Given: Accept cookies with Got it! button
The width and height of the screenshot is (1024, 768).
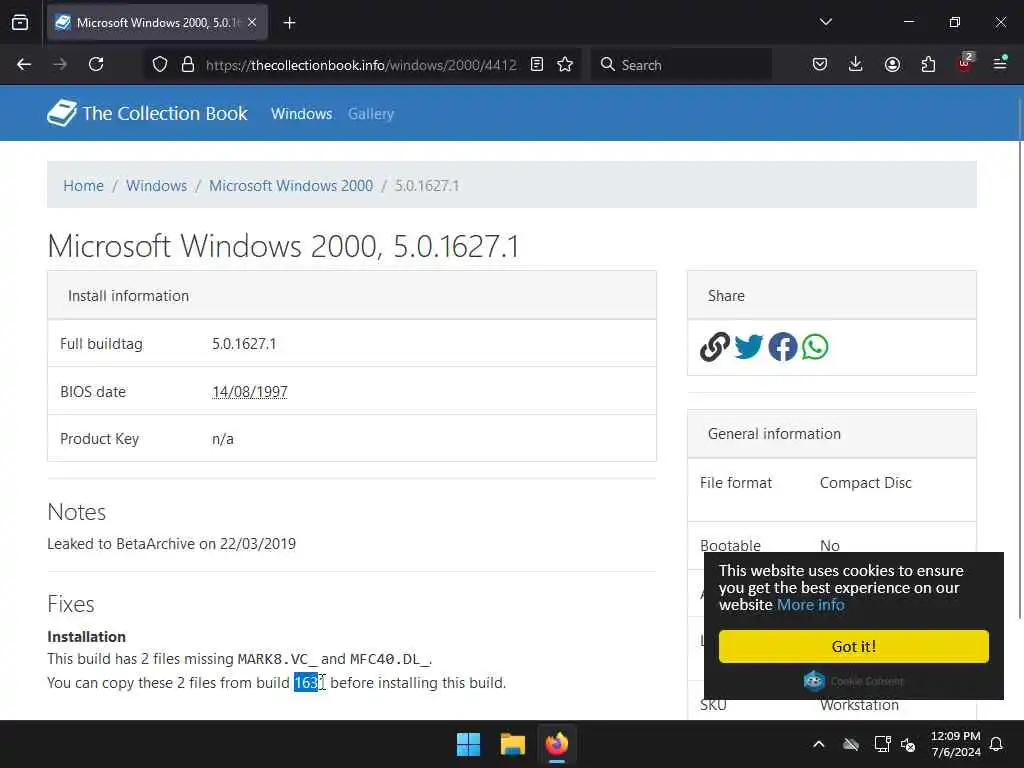Looking at the screenshot, I should click(x=854, y=647).
